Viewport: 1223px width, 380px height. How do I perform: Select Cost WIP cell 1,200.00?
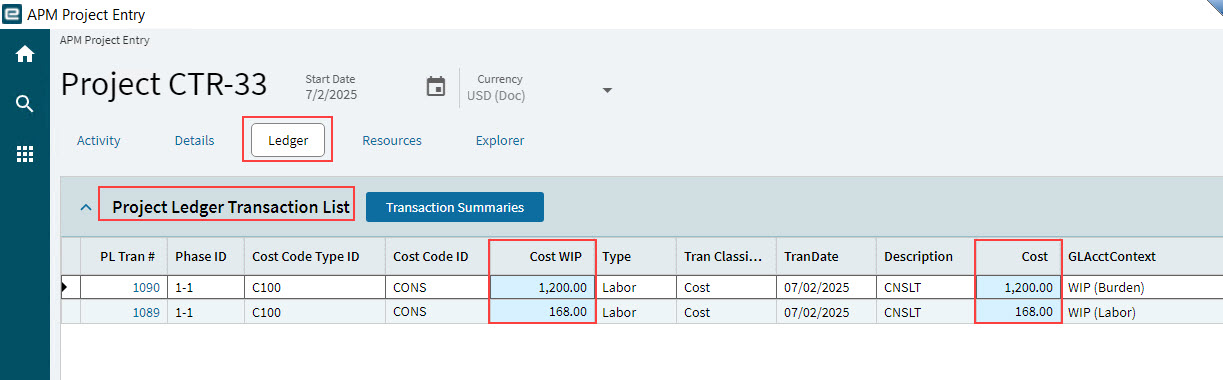click(542, 287)
